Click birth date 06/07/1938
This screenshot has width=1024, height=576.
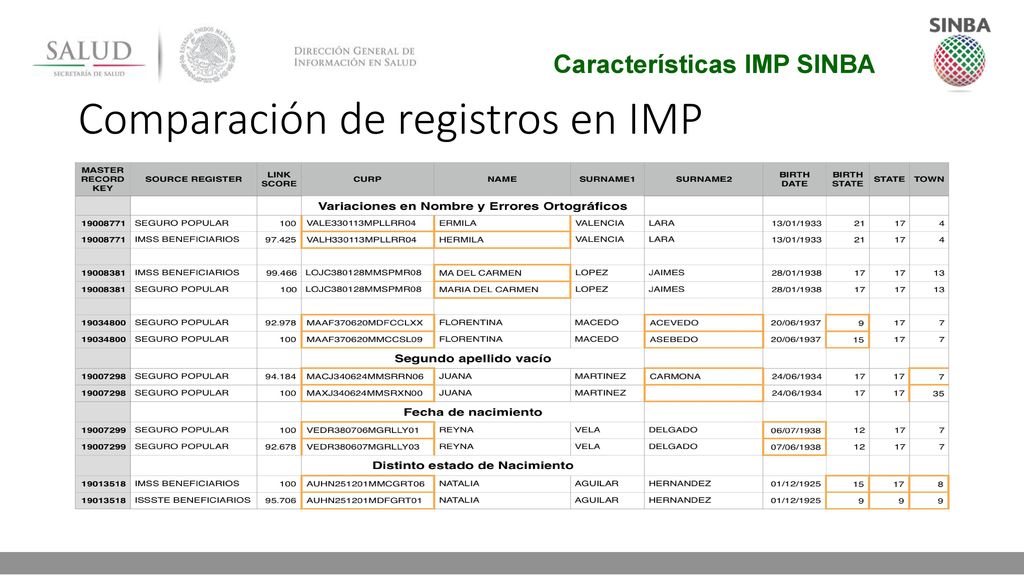click(795, 430)
